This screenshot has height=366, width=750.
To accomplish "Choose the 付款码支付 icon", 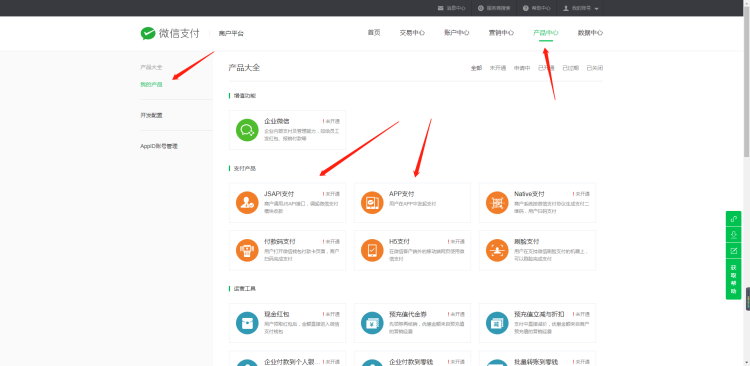I will click(x=247, y=250).
